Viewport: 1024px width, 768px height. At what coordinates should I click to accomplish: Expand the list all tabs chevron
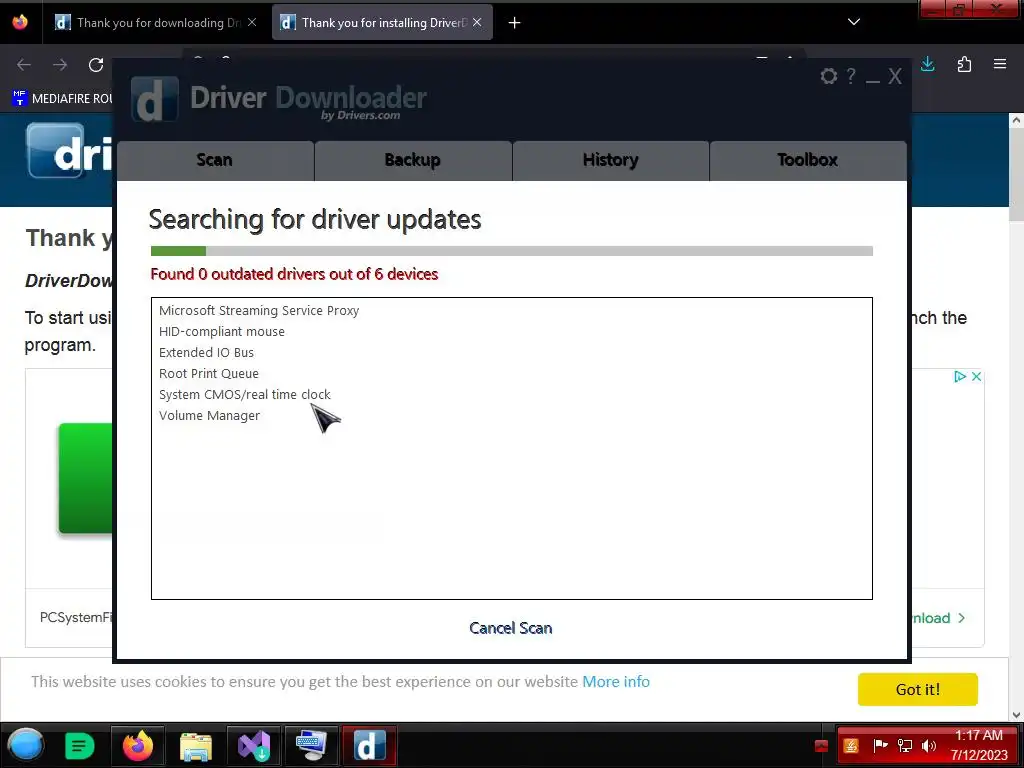(854, 22)
